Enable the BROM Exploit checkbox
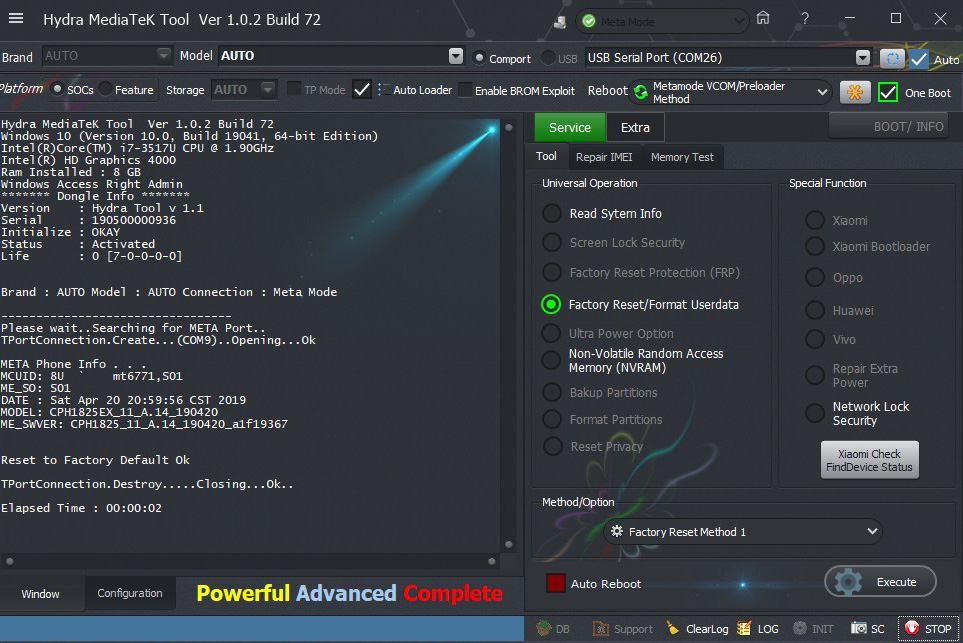Viewport: 963px width, 643px height. pos(466,90)
